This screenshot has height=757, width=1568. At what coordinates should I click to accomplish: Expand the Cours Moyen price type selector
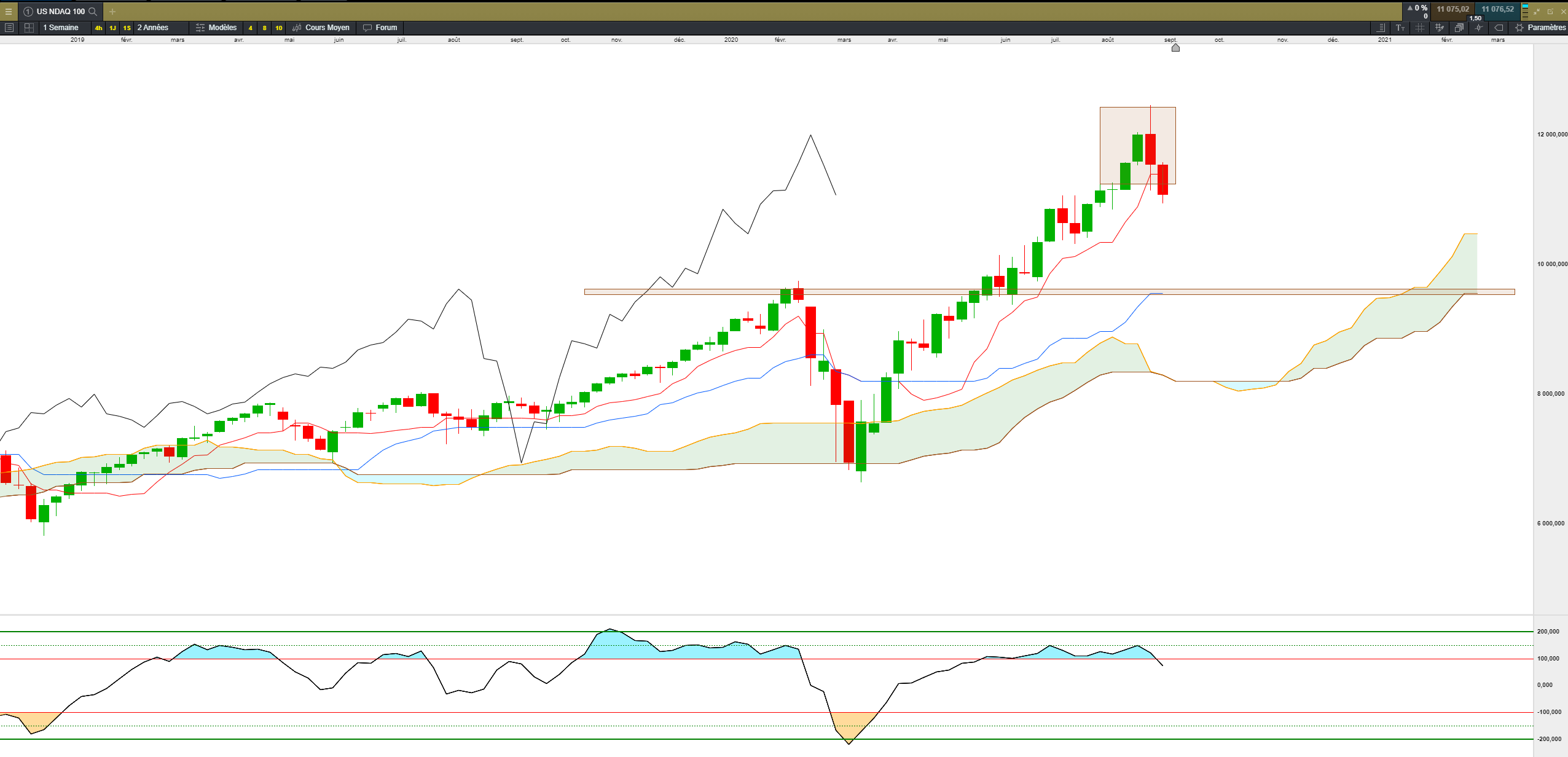tap(321, 28)
